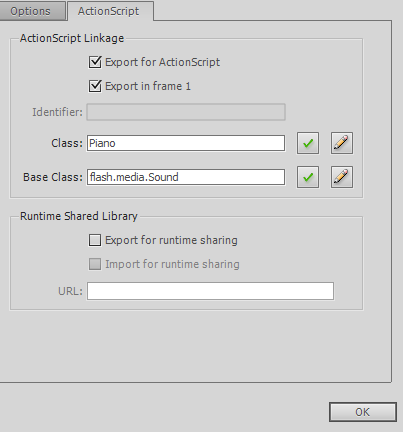Click the Base Class: label

click(53, 177)
